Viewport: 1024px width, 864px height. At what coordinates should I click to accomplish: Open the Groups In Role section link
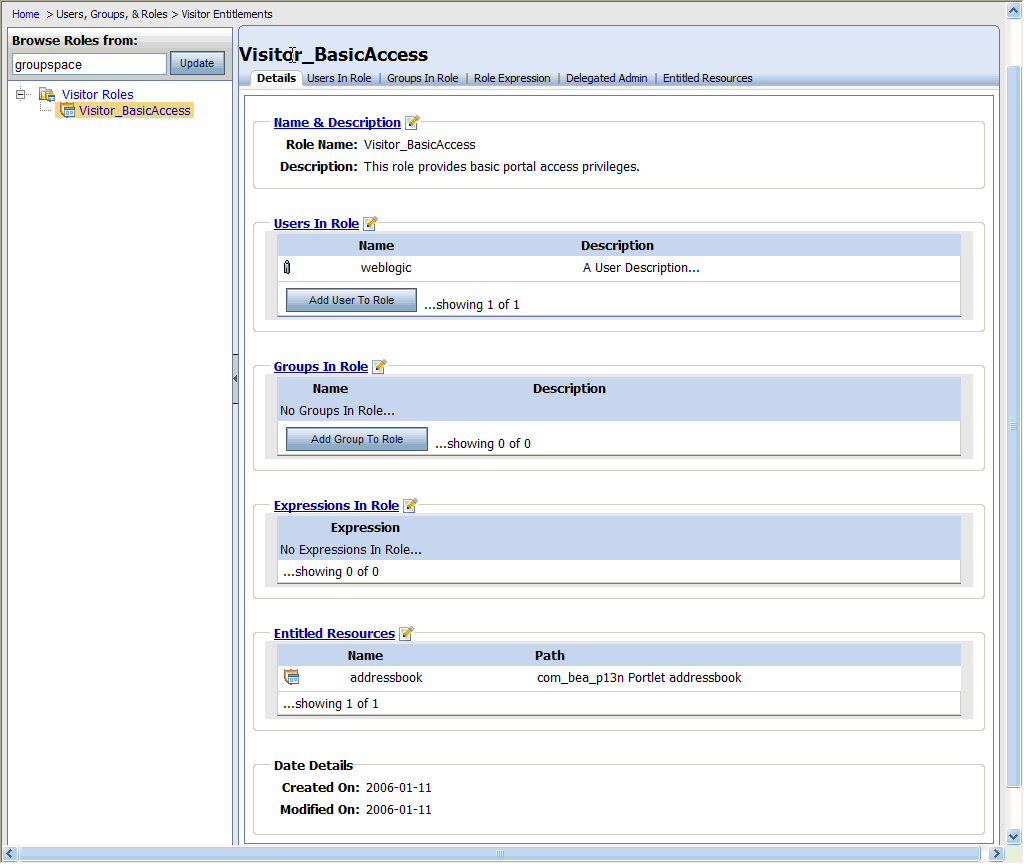tap(321, 367)
